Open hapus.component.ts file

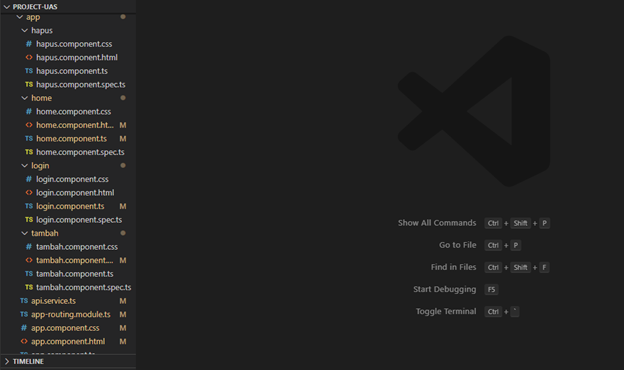(72, 71)
